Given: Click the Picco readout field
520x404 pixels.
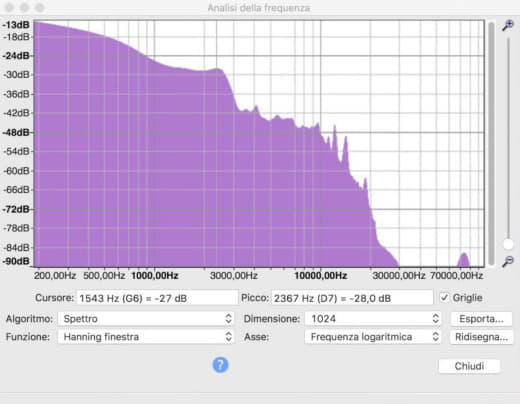Looking at the screenshot, I should pyautogui.click(x=352, y=298).
